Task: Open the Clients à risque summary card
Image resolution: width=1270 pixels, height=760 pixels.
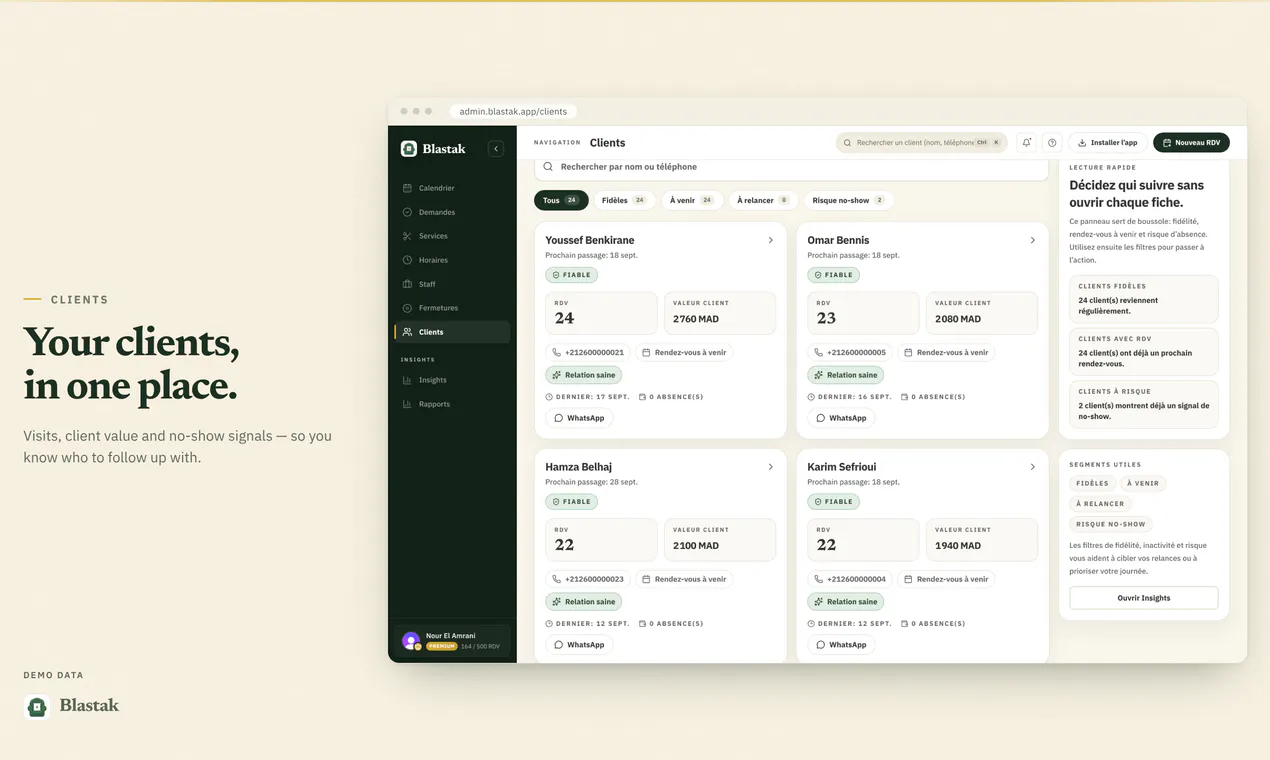Action: pos(1144,405)
